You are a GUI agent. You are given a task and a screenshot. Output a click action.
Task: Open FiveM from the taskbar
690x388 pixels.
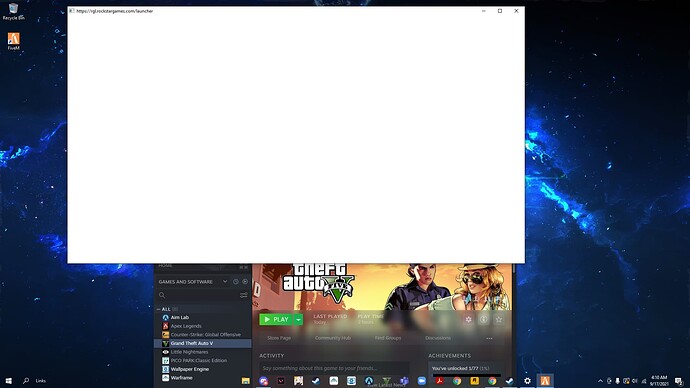click(545, 381)
